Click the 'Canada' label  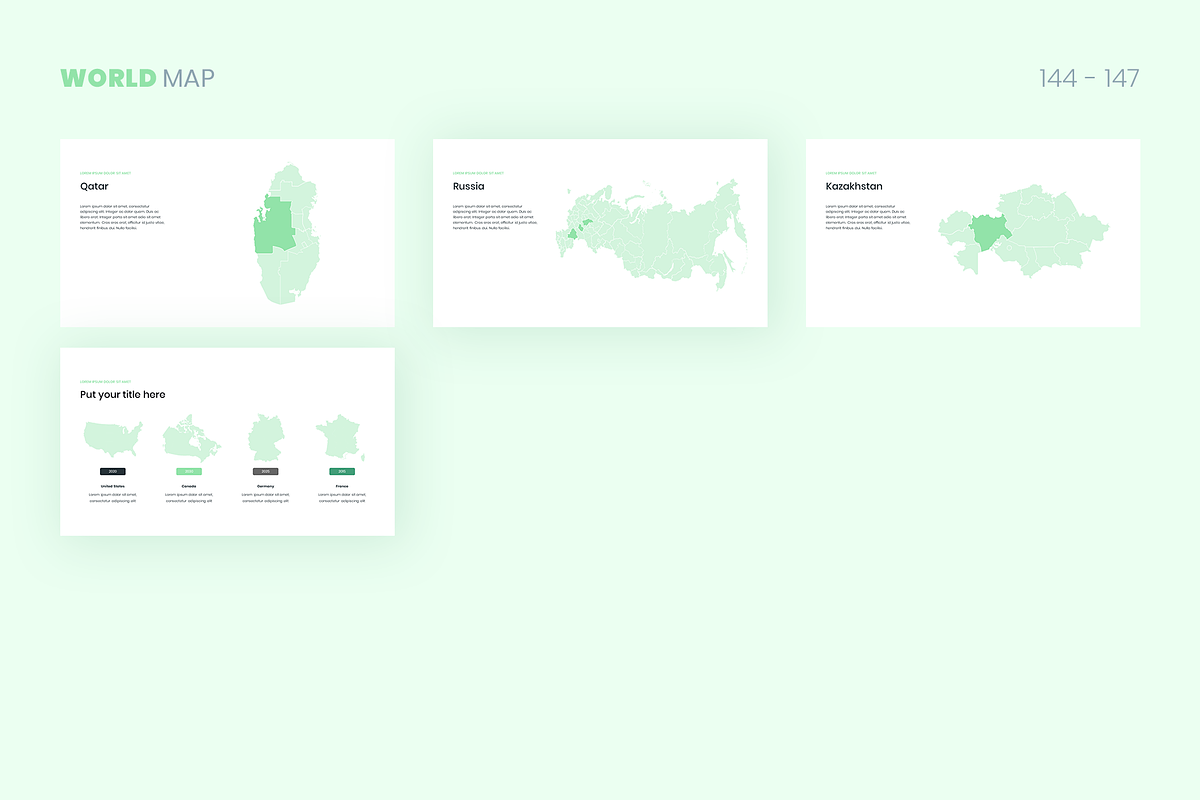coord(189,486)
